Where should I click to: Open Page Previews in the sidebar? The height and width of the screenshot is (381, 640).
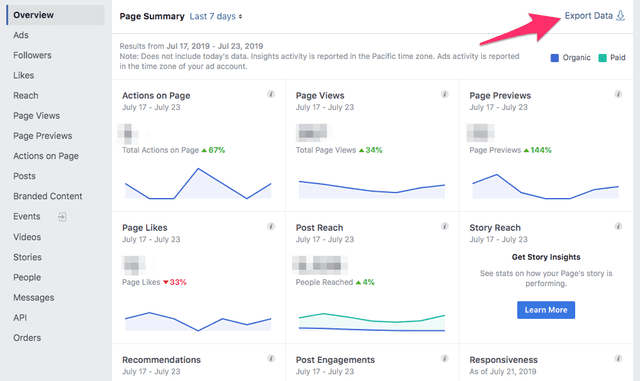pos(43,136)
